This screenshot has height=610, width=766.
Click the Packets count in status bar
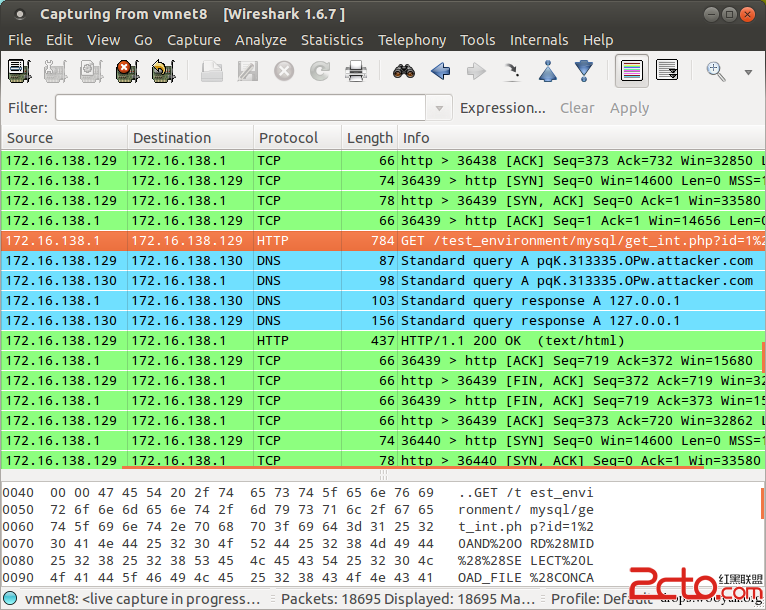(x=407, y=599)
